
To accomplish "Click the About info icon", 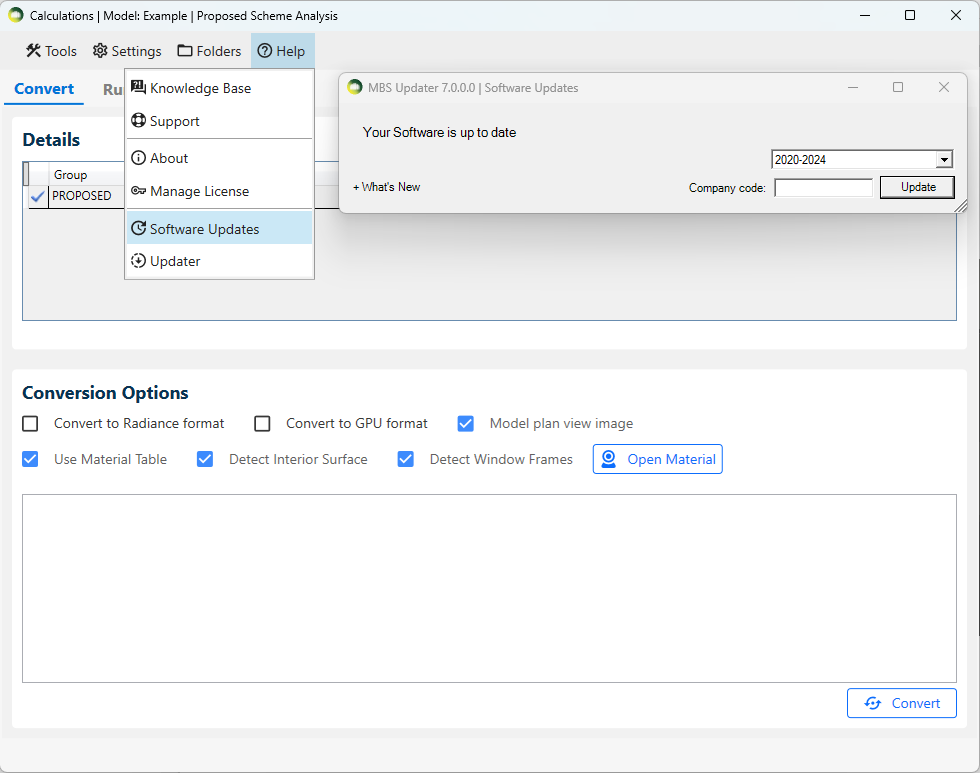I will point(138,158).
